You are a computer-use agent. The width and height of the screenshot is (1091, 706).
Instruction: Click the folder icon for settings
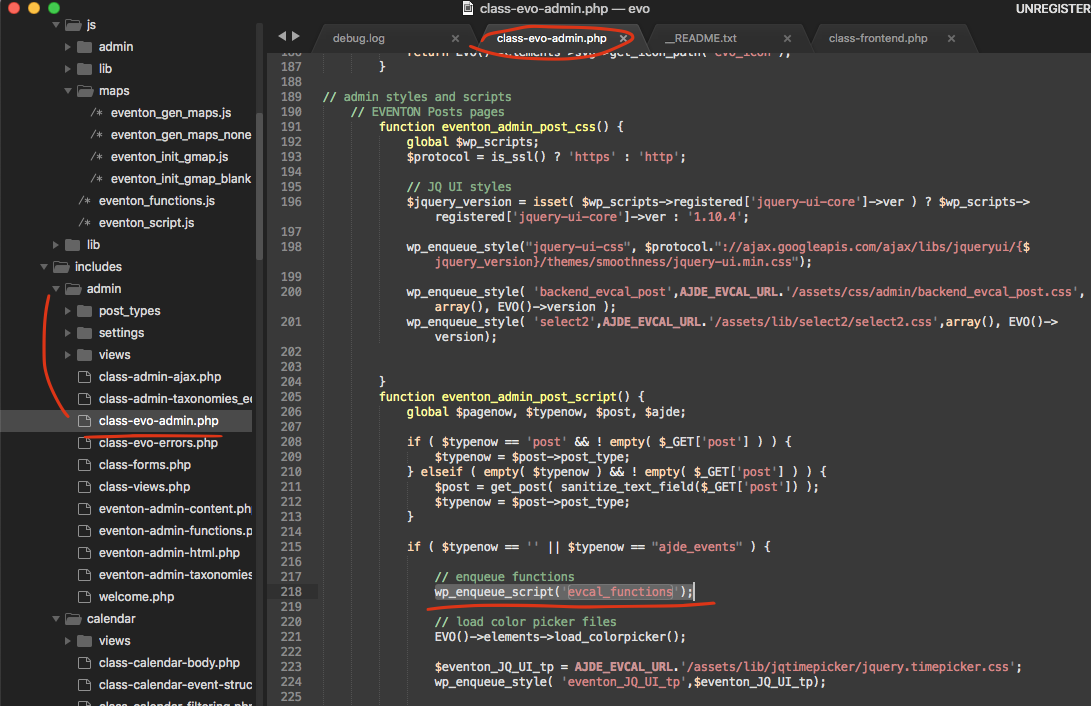pos(84,333)
